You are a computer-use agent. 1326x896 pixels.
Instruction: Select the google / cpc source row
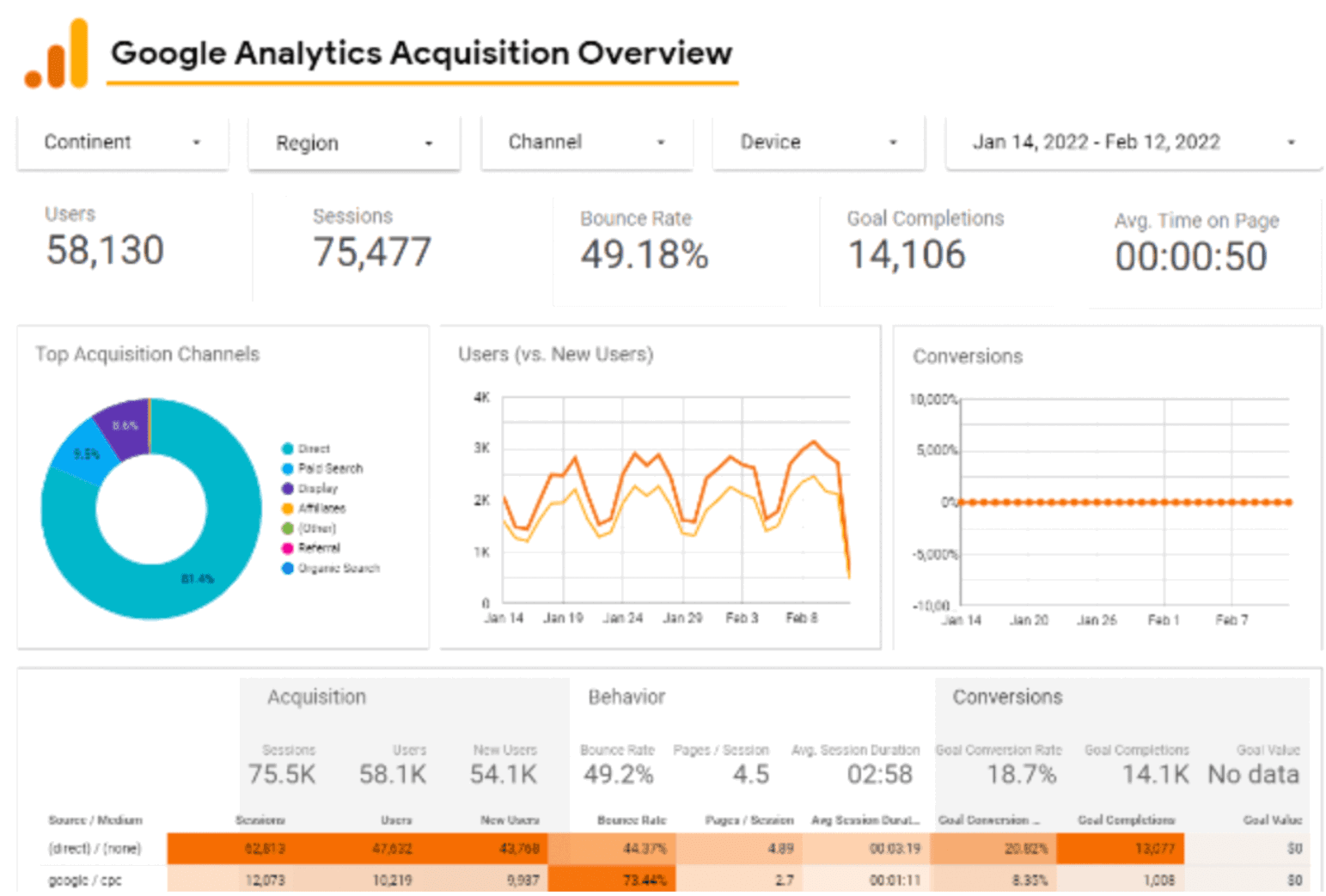click(86, 880)
